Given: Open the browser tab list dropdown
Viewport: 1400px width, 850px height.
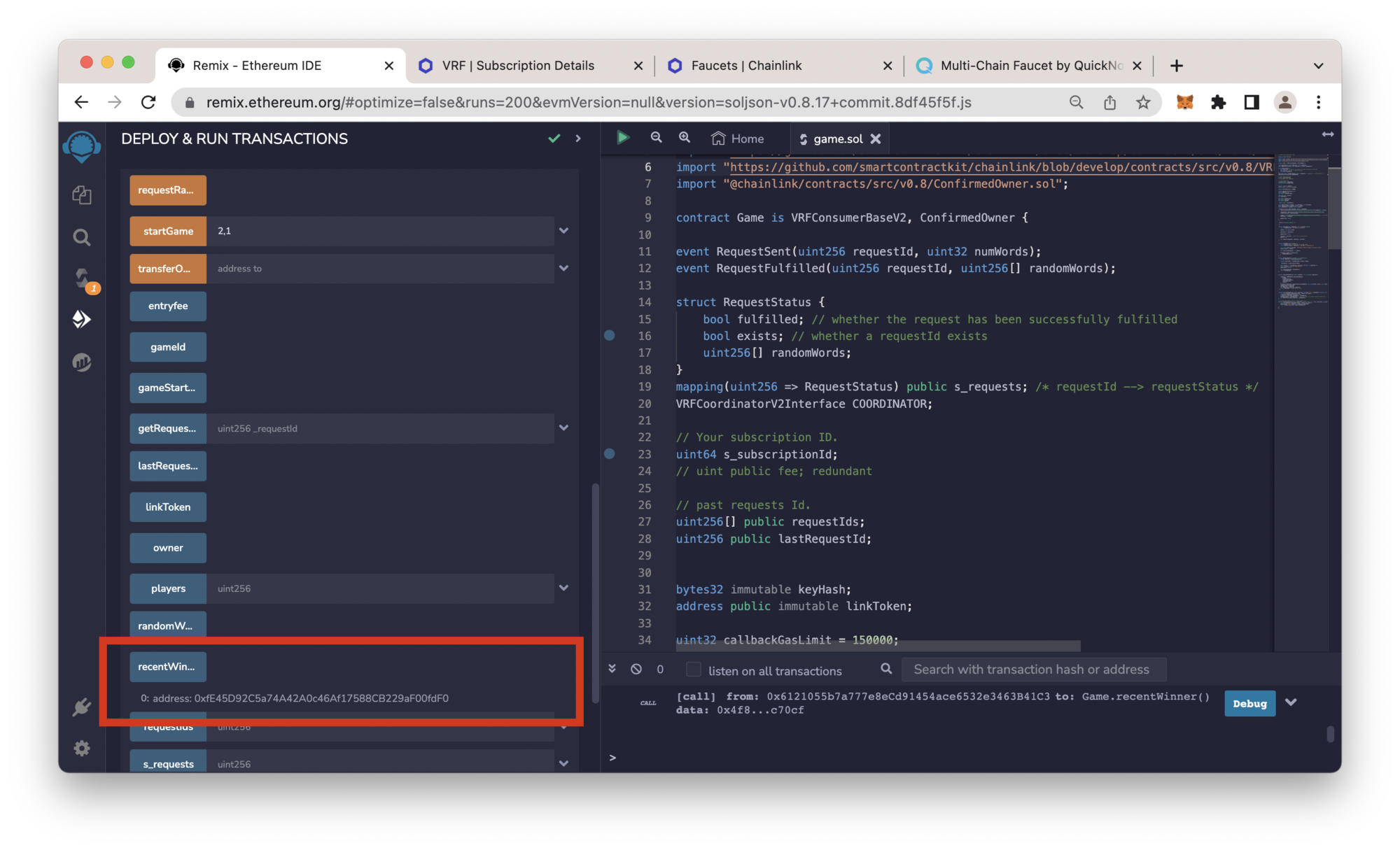Looking at the screenshot, I should coord(1318,66).
